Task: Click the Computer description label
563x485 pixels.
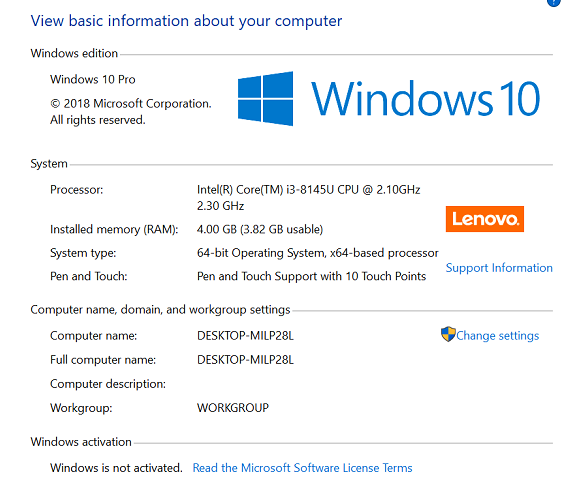Action: [x=108, y=384]
